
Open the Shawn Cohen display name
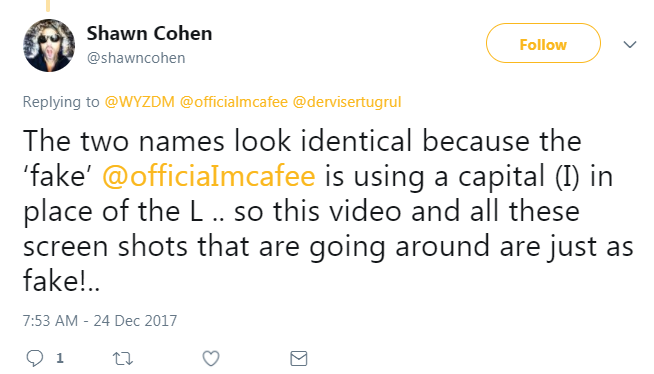coord(149,33)
